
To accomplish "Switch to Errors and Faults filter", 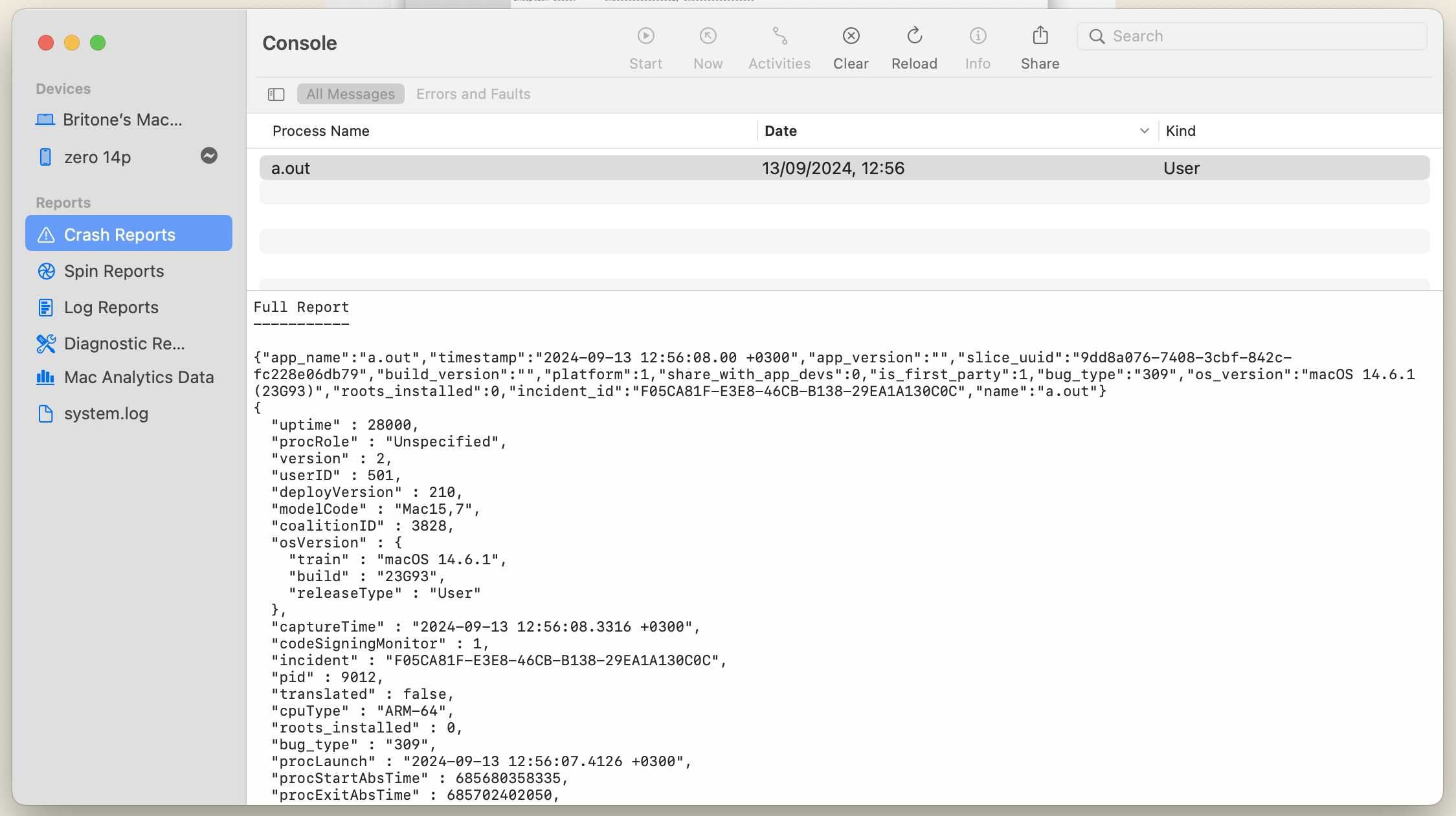I will [473, 94].
